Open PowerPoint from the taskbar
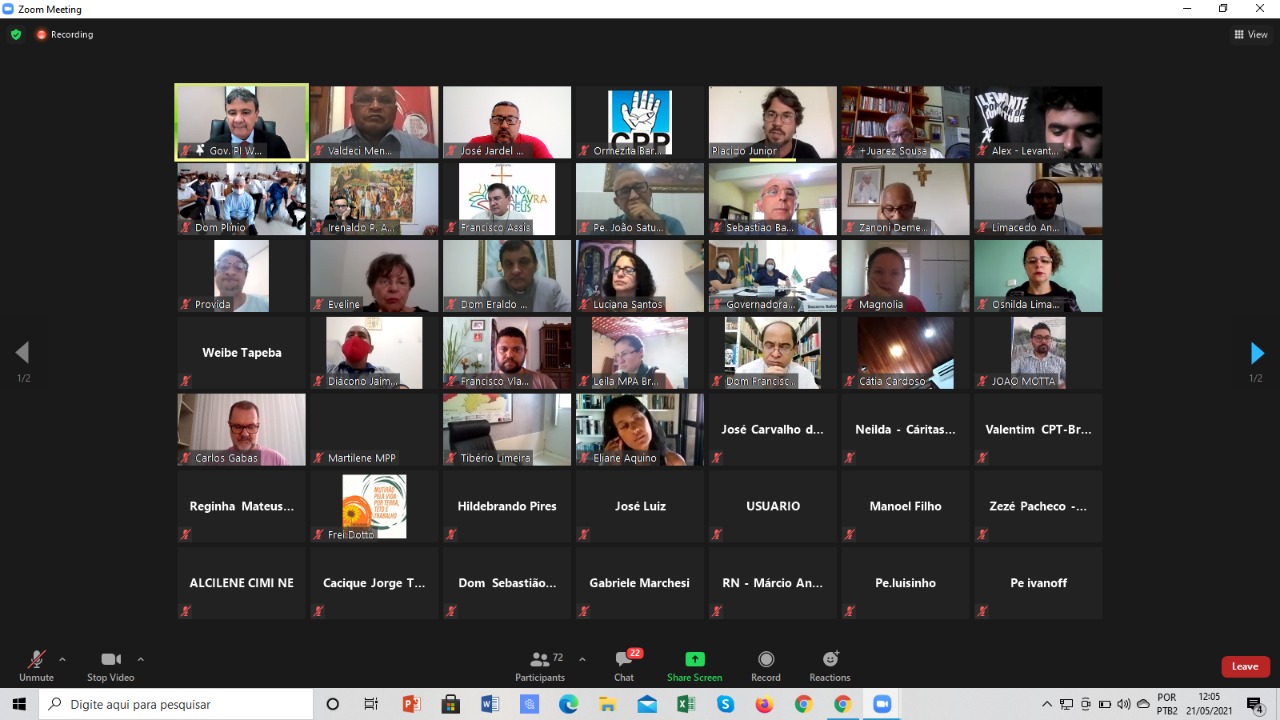The image size is (1280, 720). pos(411,704)
